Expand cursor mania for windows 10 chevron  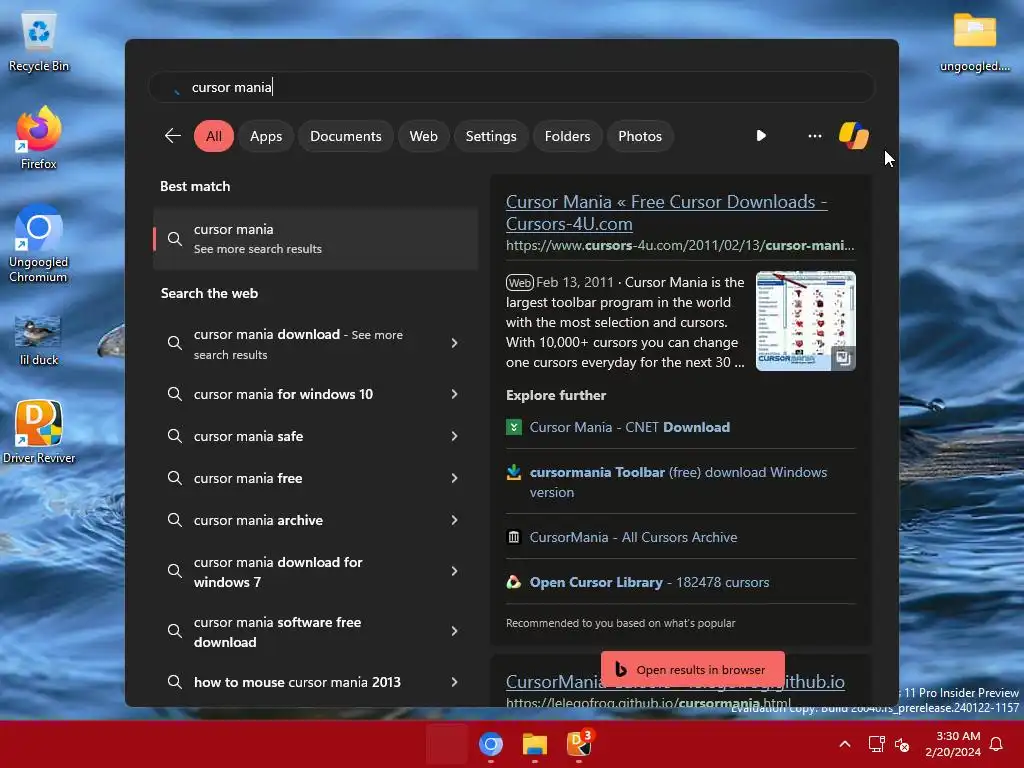coord(455,394)
